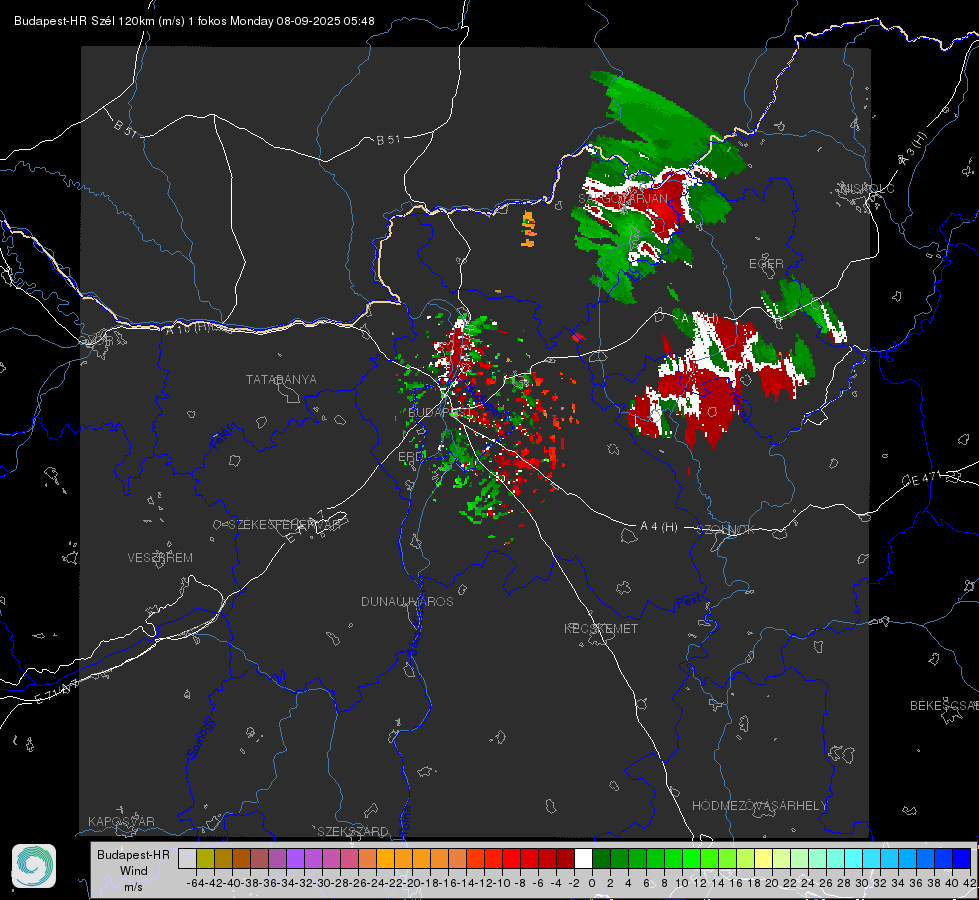The image size is (979, 900).
Task: Click the MISKOLC city label
Action: 867,188
